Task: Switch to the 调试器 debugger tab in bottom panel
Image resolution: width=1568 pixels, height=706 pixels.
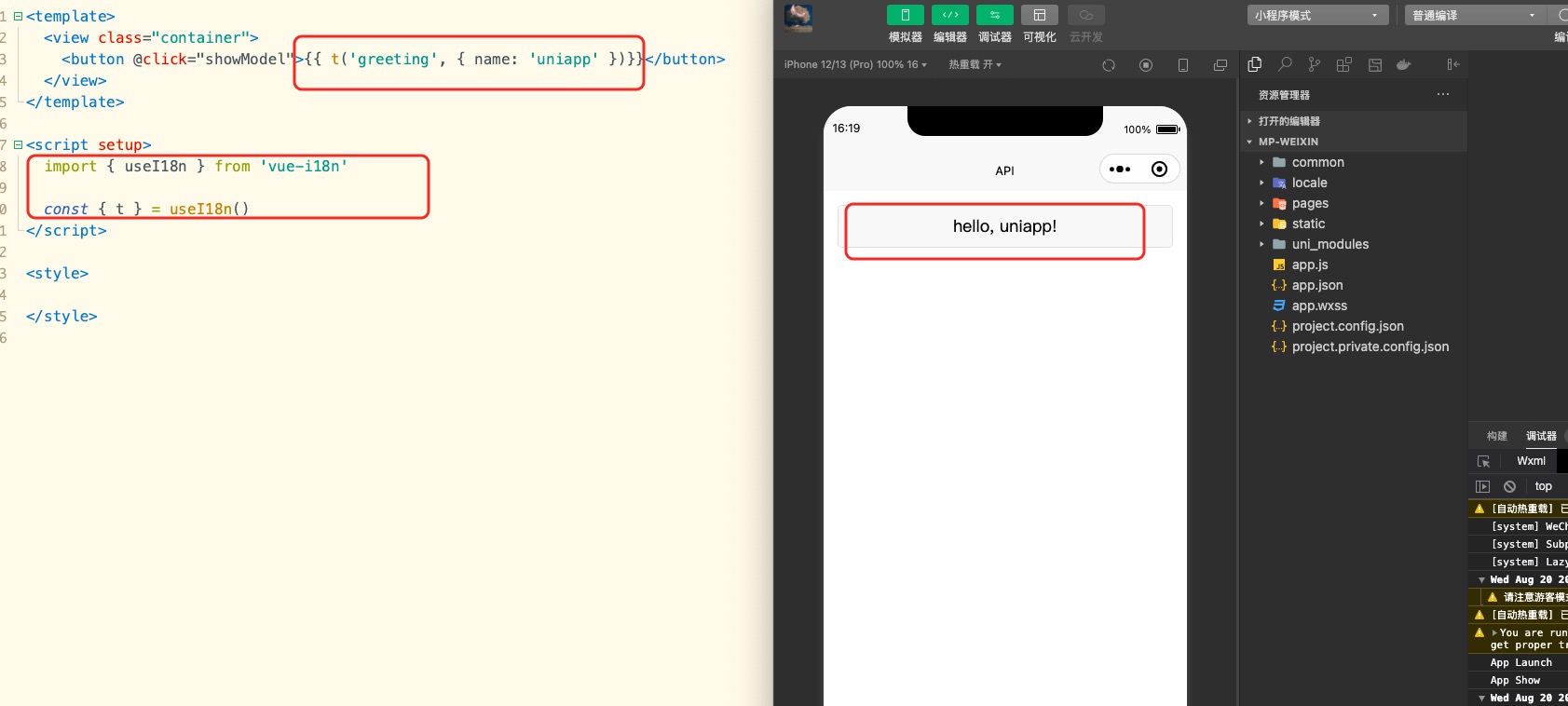Action: (x=1541, y=436)
